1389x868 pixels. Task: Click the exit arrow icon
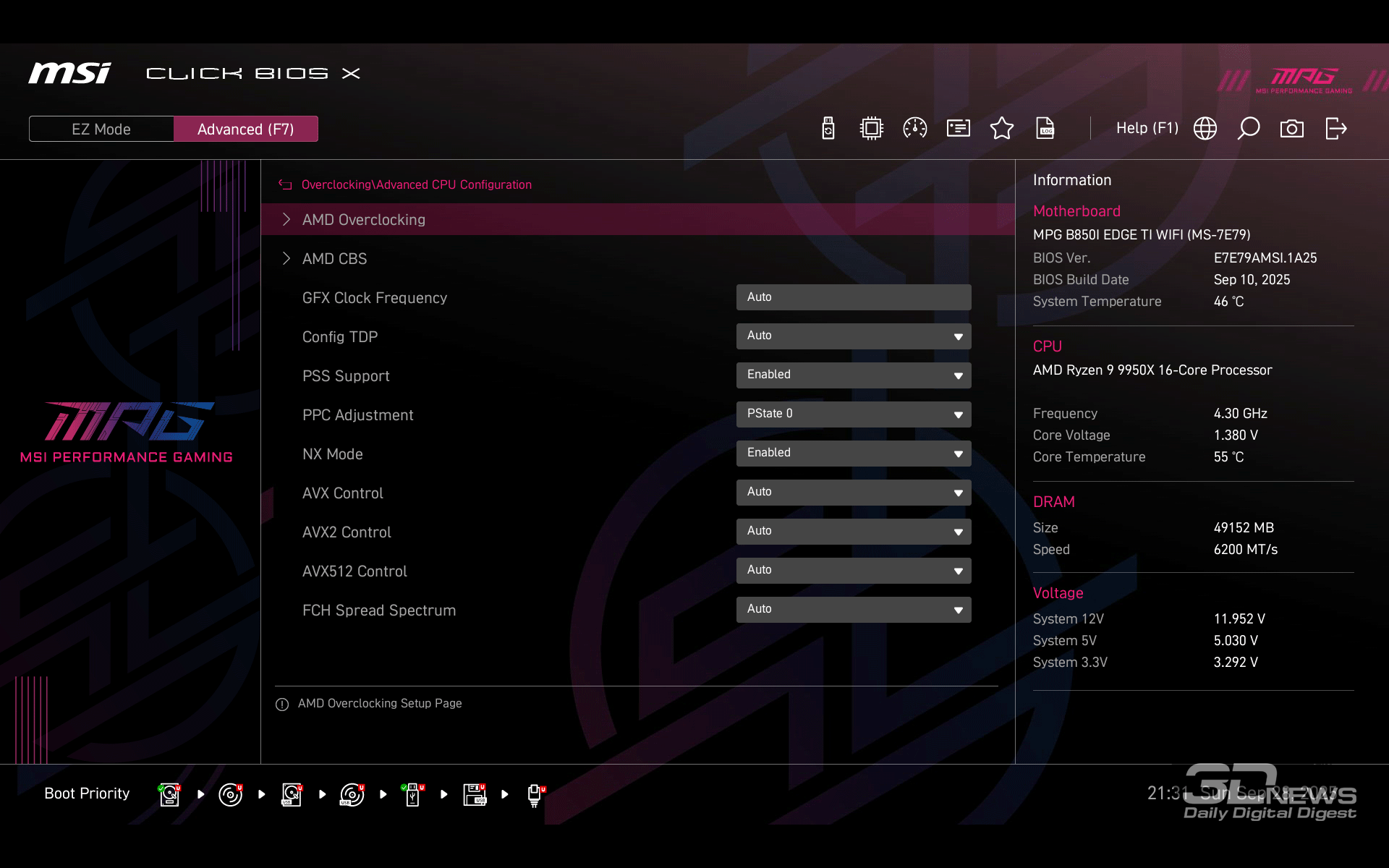coord(1335,129)
